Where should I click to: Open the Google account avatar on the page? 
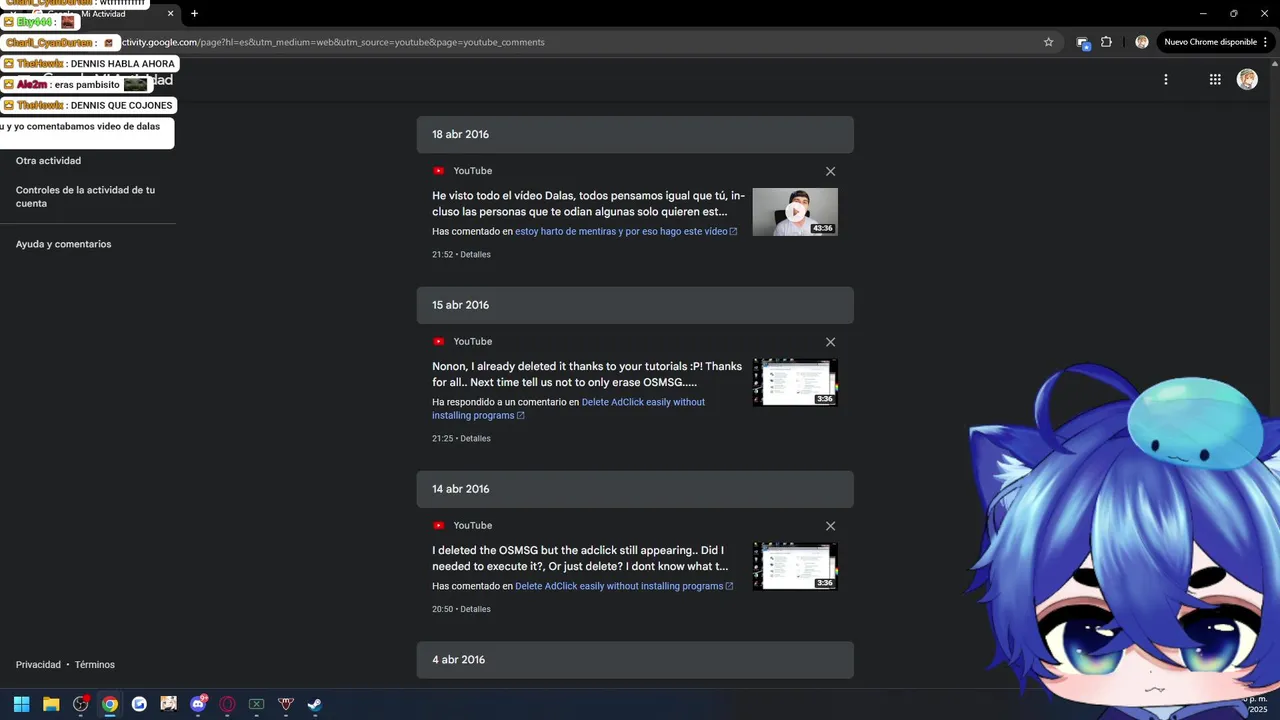tap(1247, 79)
